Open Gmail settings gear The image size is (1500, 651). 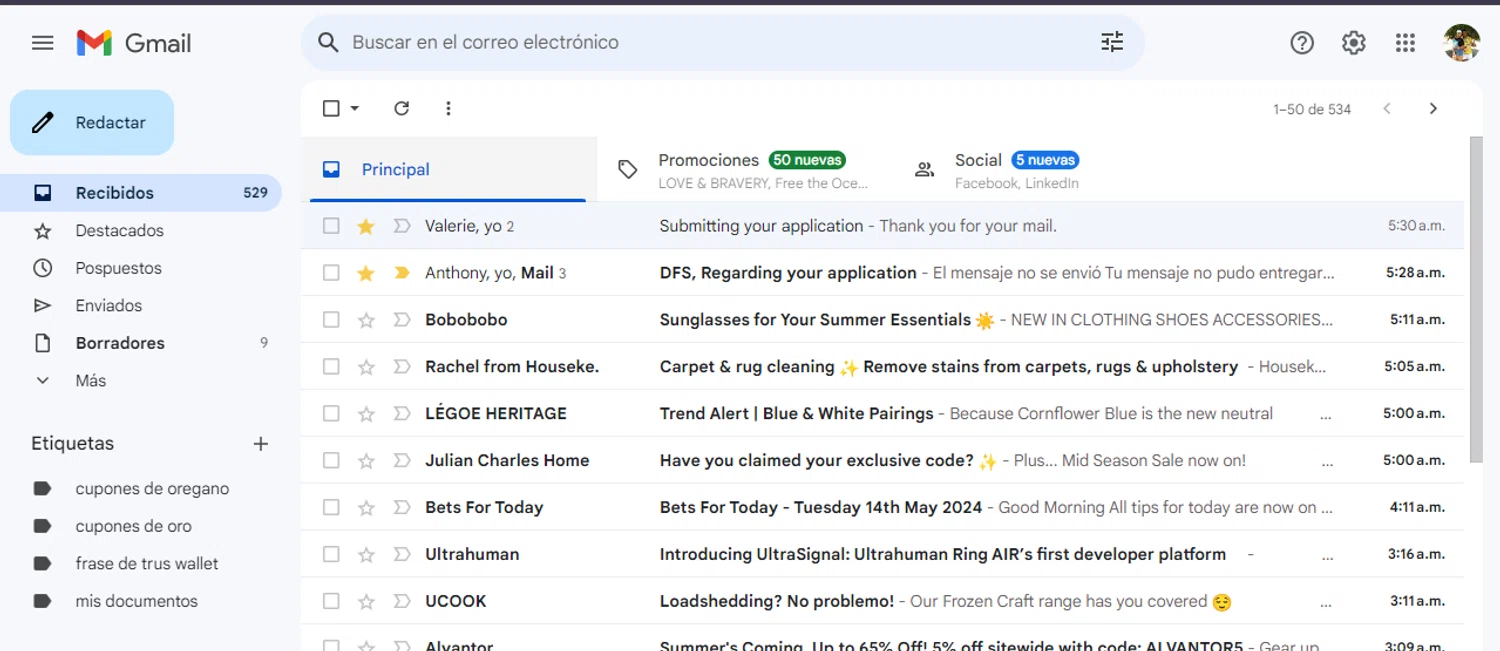(x=1354, y=43)
